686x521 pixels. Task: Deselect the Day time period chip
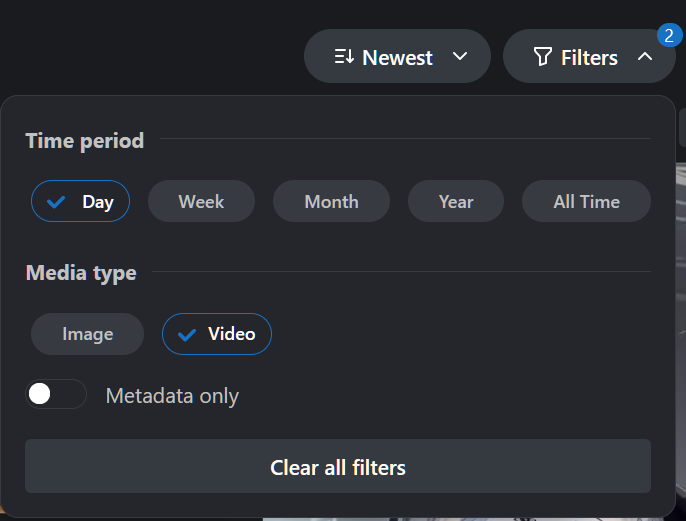click(x=80, y=201)
